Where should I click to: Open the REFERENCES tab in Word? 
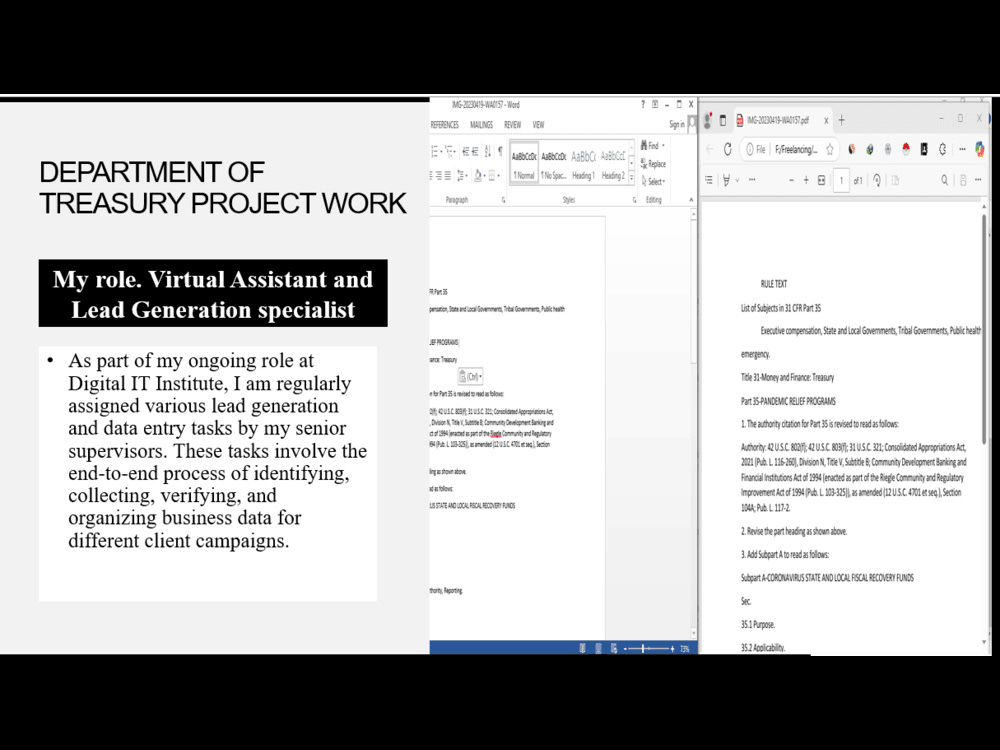point(445,125)
